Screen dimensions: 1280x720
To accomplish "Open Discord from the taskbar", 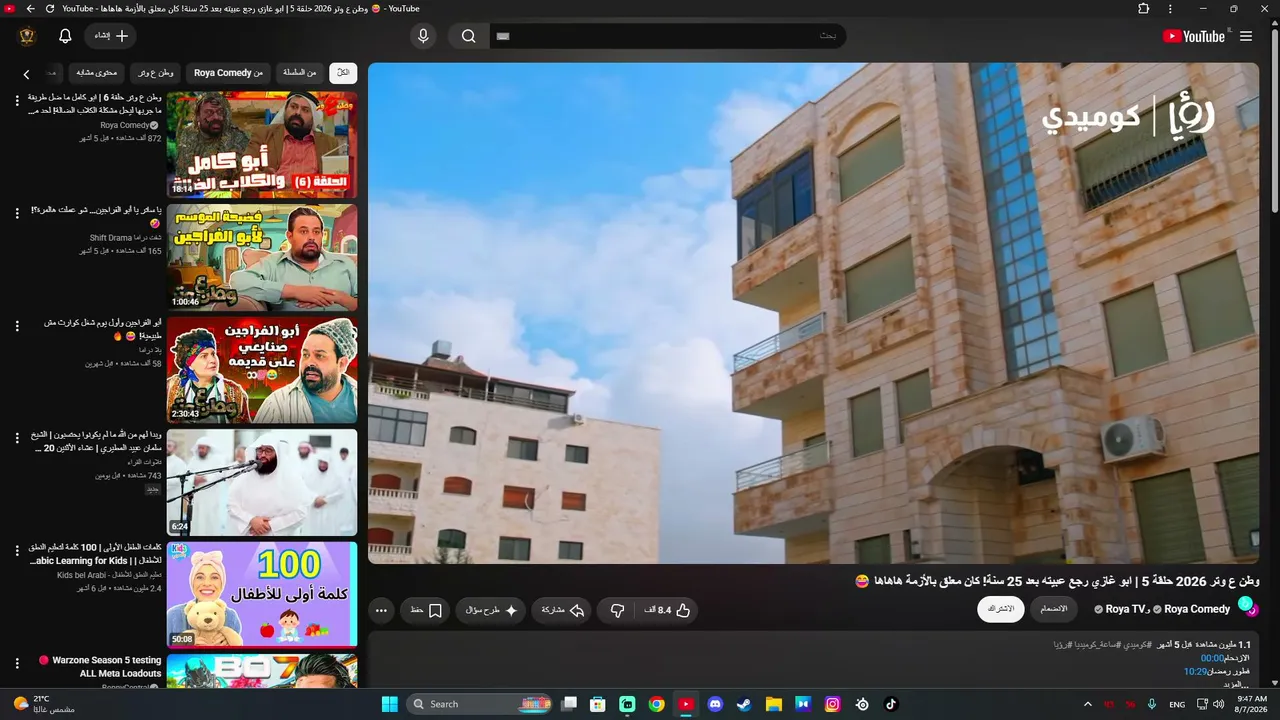I will (x=715, y=704).
